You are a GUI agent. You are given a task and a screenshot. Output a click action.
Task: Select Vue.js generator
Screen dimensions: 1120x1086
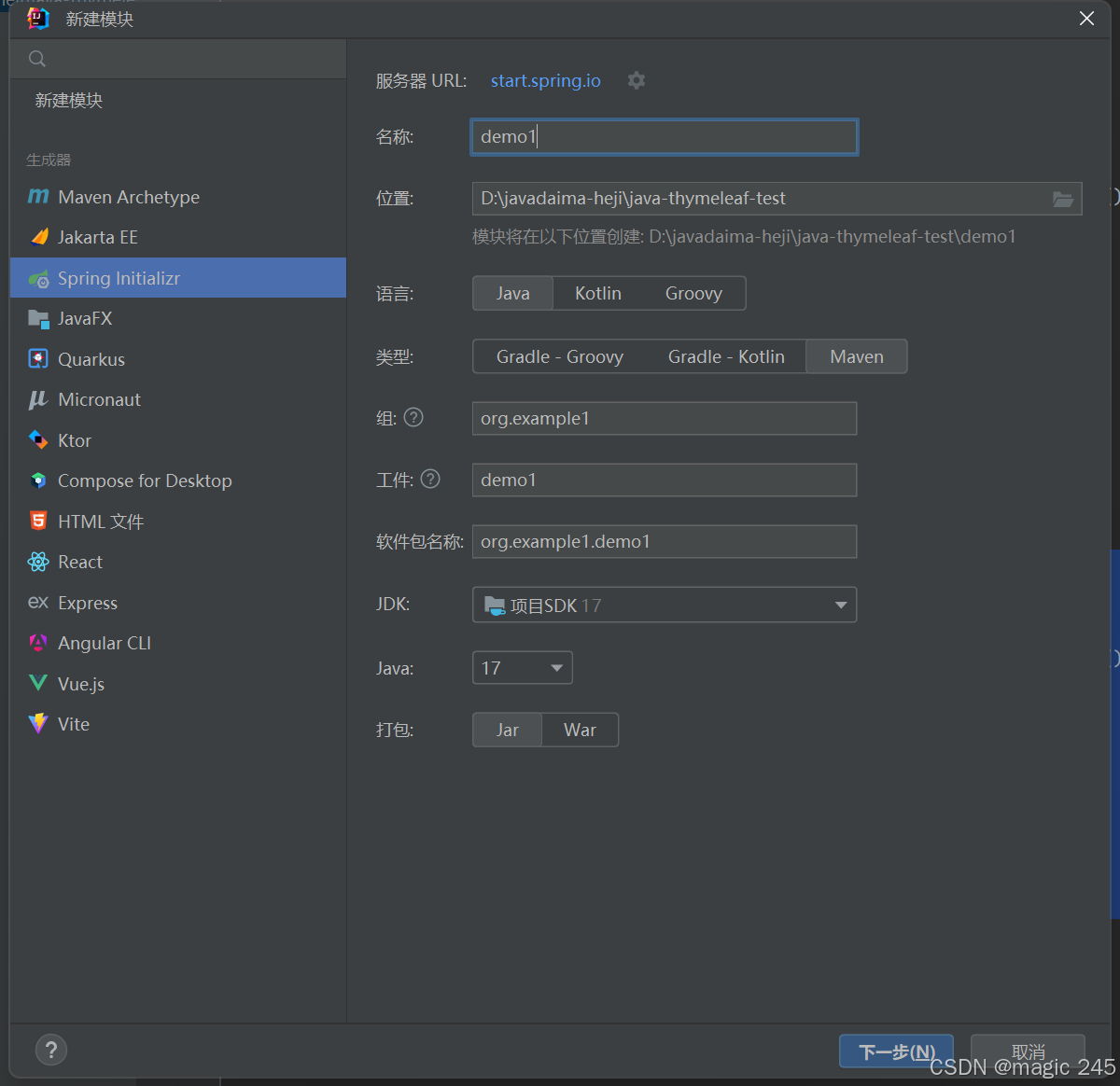178,684
